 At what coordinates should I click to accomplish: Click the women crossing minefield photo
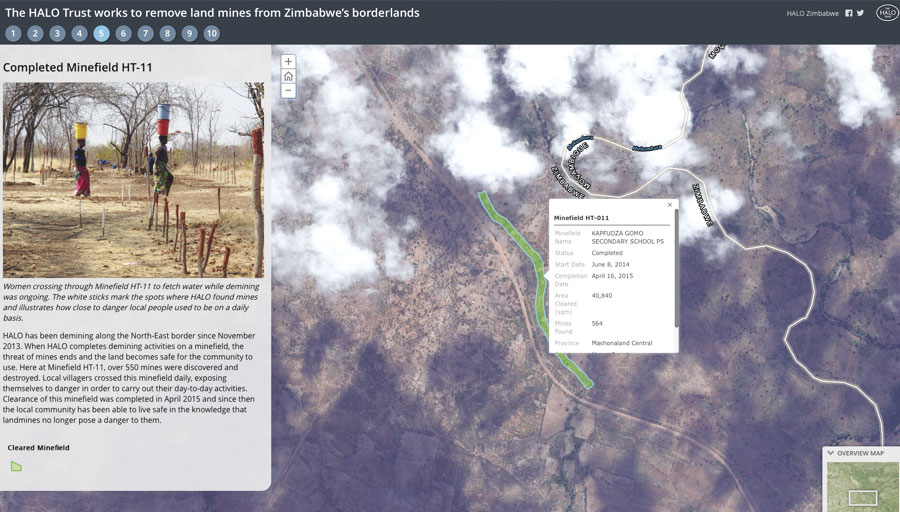133,180
